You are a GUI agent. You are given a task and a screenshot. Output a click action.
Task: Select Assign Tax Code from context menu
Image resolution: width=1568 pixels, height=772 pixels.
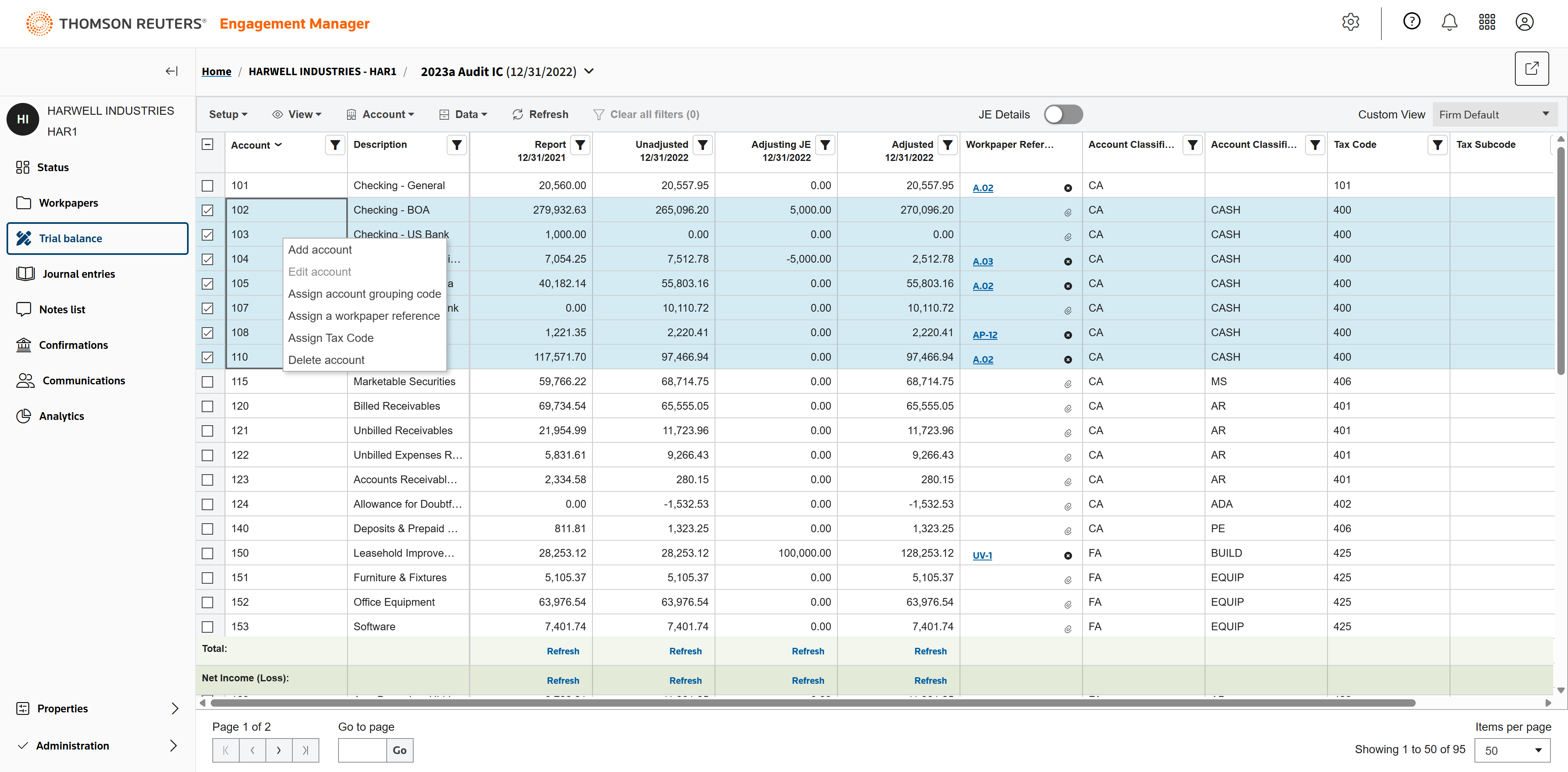click(330, 338)
